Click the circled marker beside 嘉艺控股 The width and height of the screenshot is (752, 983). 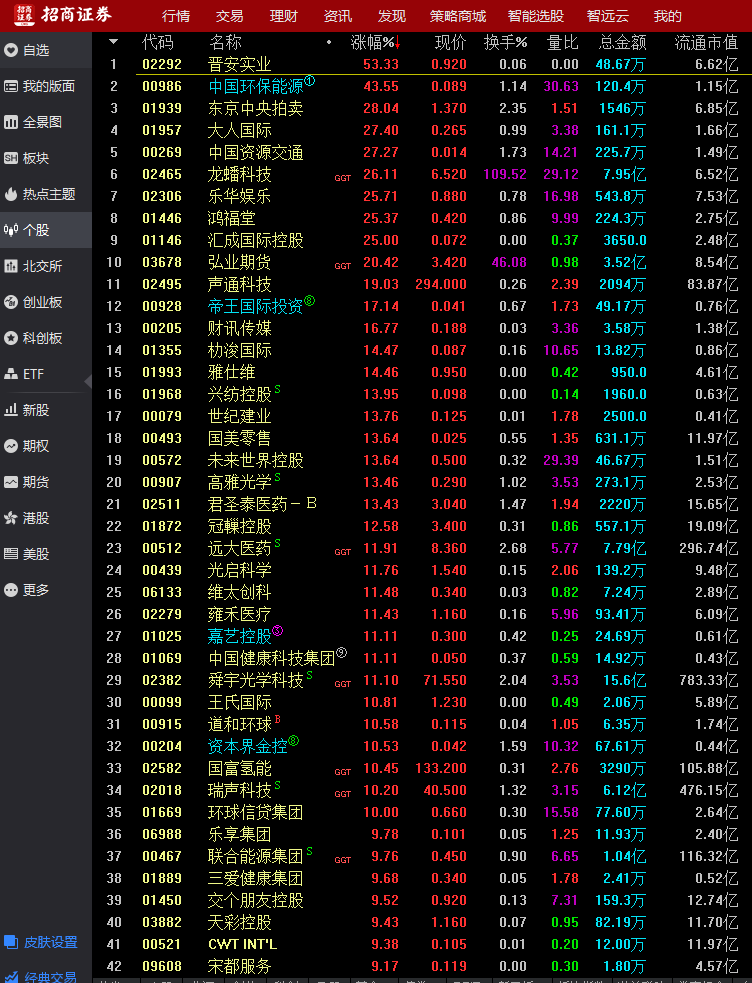[278, 631]
